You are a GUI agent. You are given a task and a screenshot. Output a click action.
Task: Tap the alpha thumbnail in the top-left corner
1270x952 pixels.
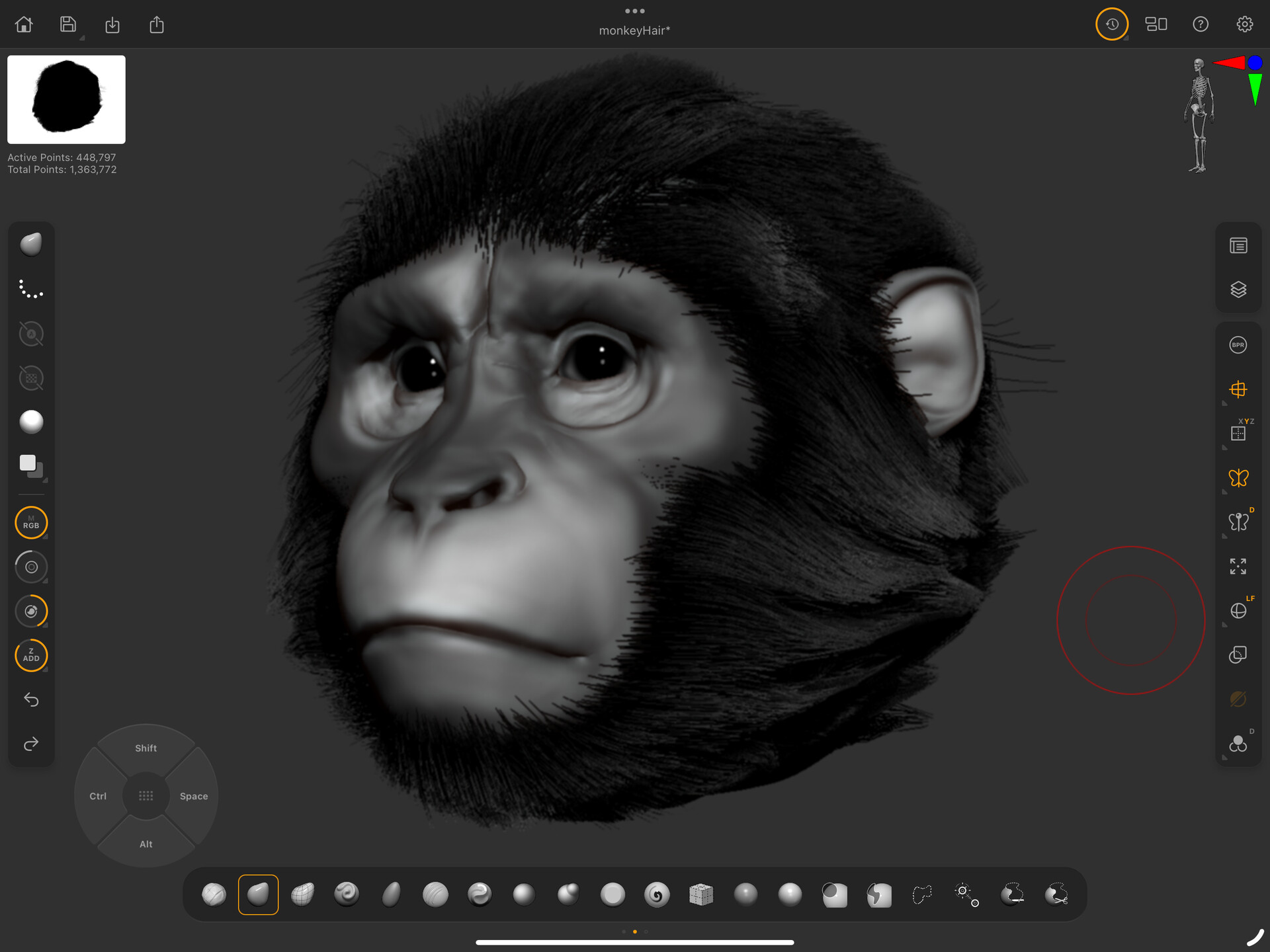65,99
